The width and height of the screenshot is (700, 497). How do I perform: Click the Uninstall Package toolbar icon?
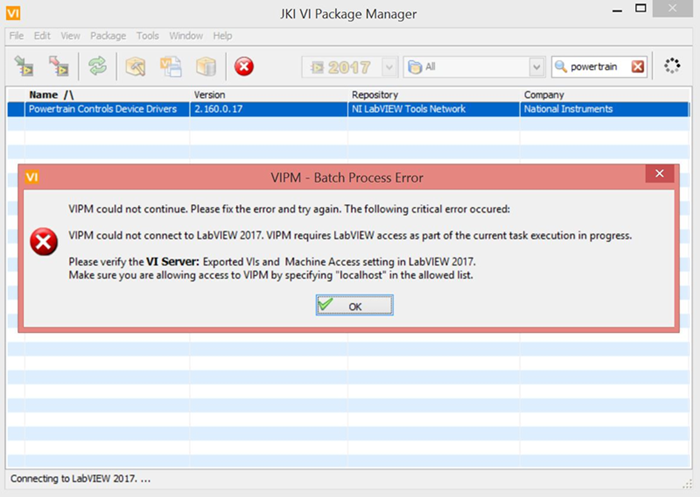[58, 67]
